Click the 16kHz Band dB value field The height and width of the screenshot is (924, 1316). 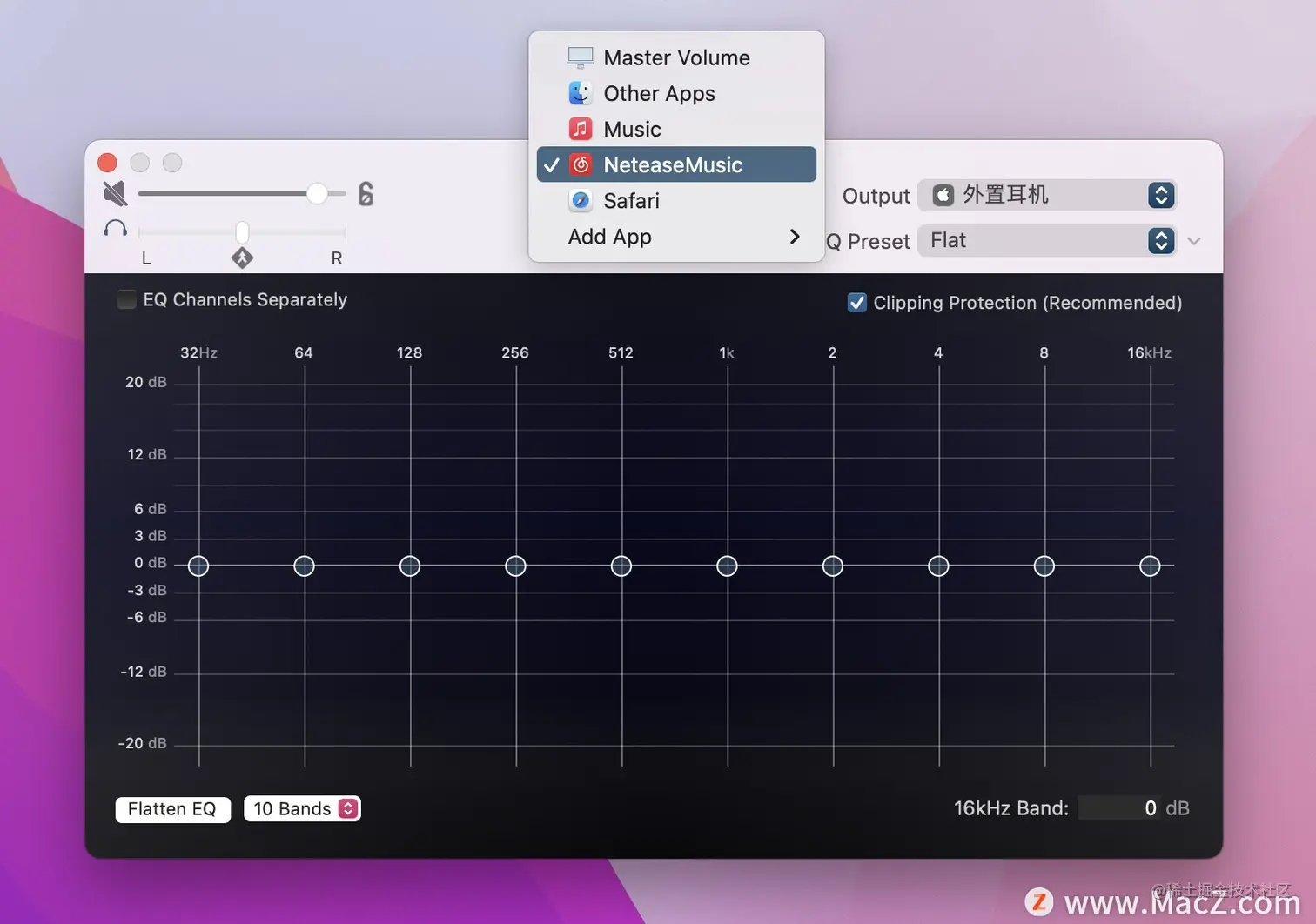[x=1118, y=808]
